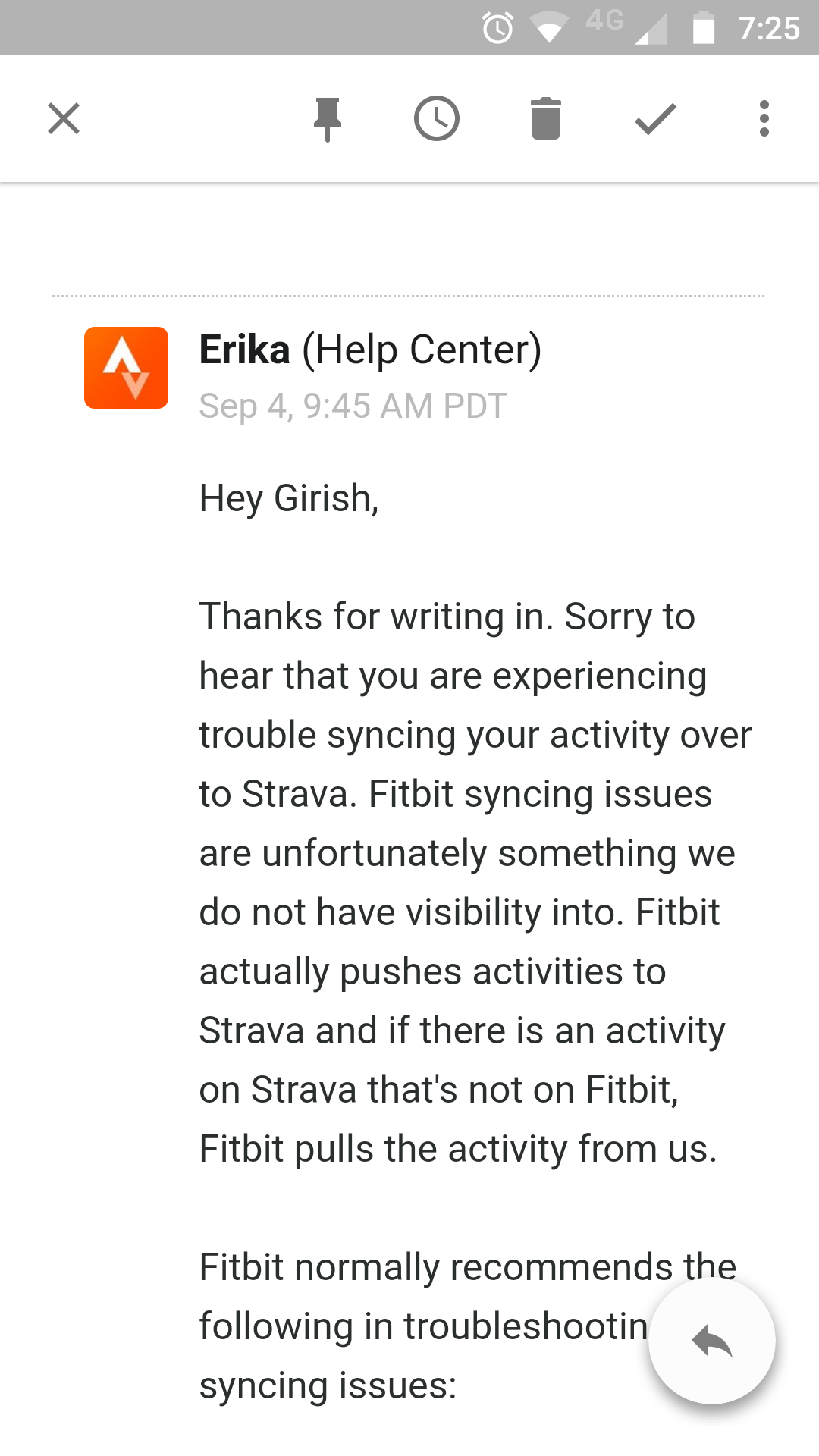
Task: Delete this email with trash icon
Action: coord(546,119)
